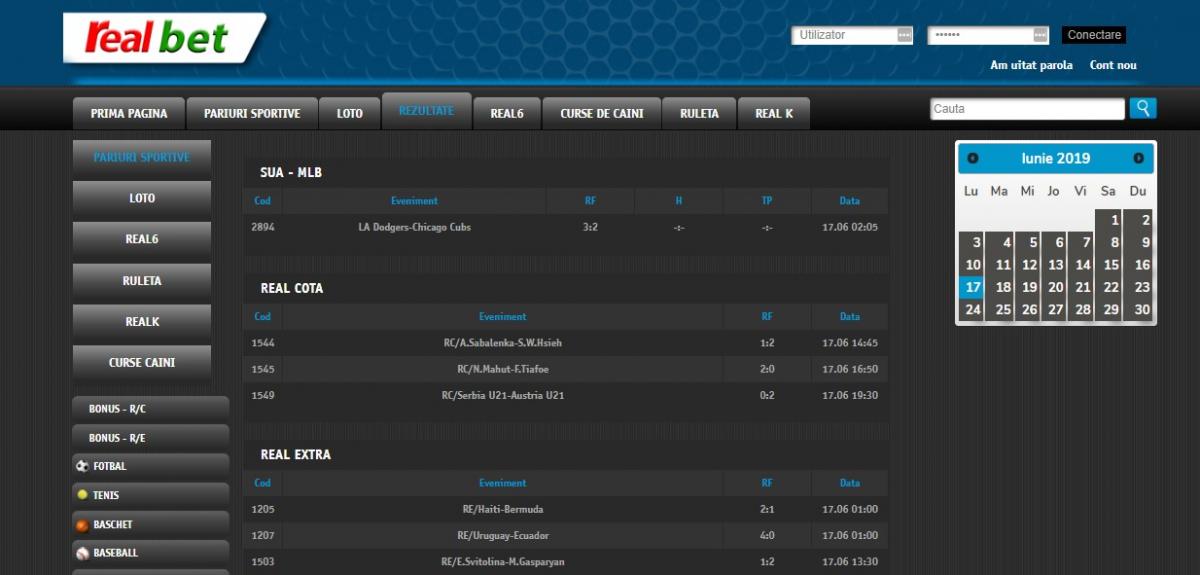Open the Curse de Caini tab
Screen dimensions: 1200x575
(x=602, y=113)
